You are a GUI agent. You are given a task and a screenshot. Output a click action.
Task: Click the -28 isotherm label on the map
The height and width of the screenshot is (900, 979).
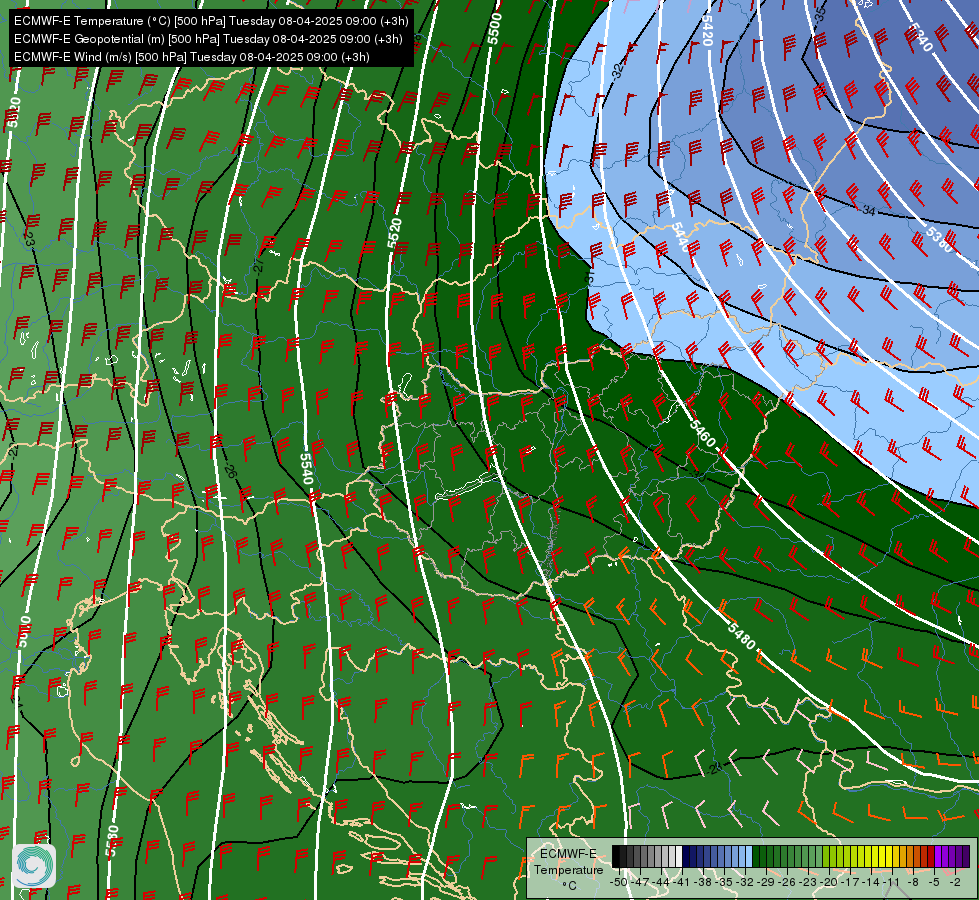click(716, 768)
